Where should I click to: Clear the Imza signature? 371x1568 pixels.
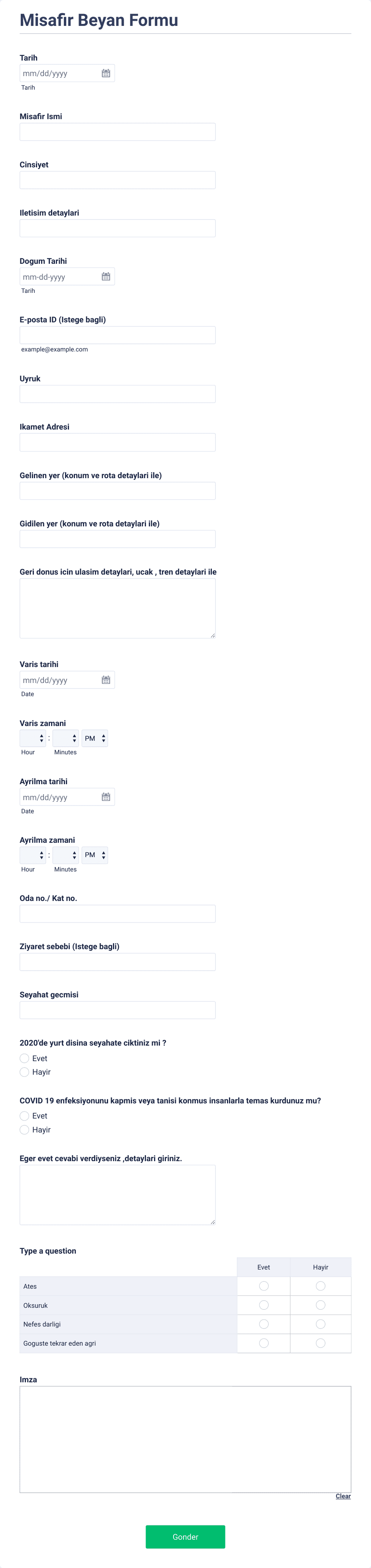[343, 1495]
